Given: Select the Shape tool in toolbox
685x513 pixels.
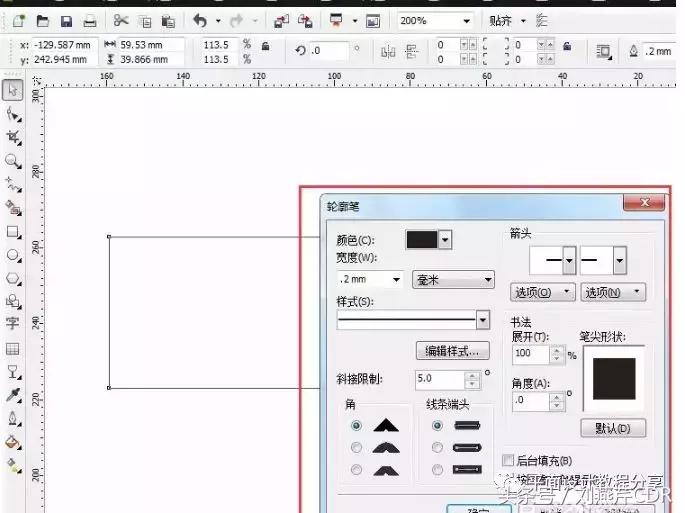Looking at the screenshot, I should tap(13, 114).
